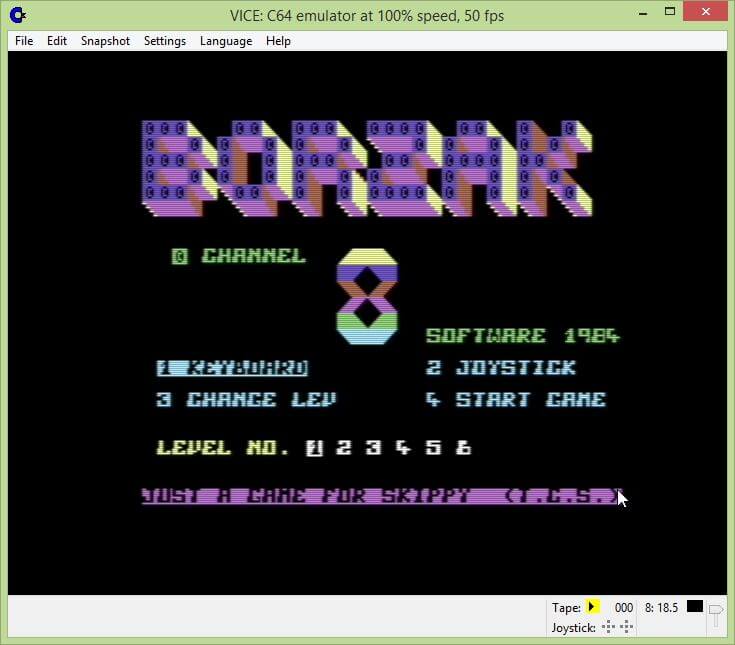Click level number 3
Screen dimensions: 735x645
pos(374,448)
